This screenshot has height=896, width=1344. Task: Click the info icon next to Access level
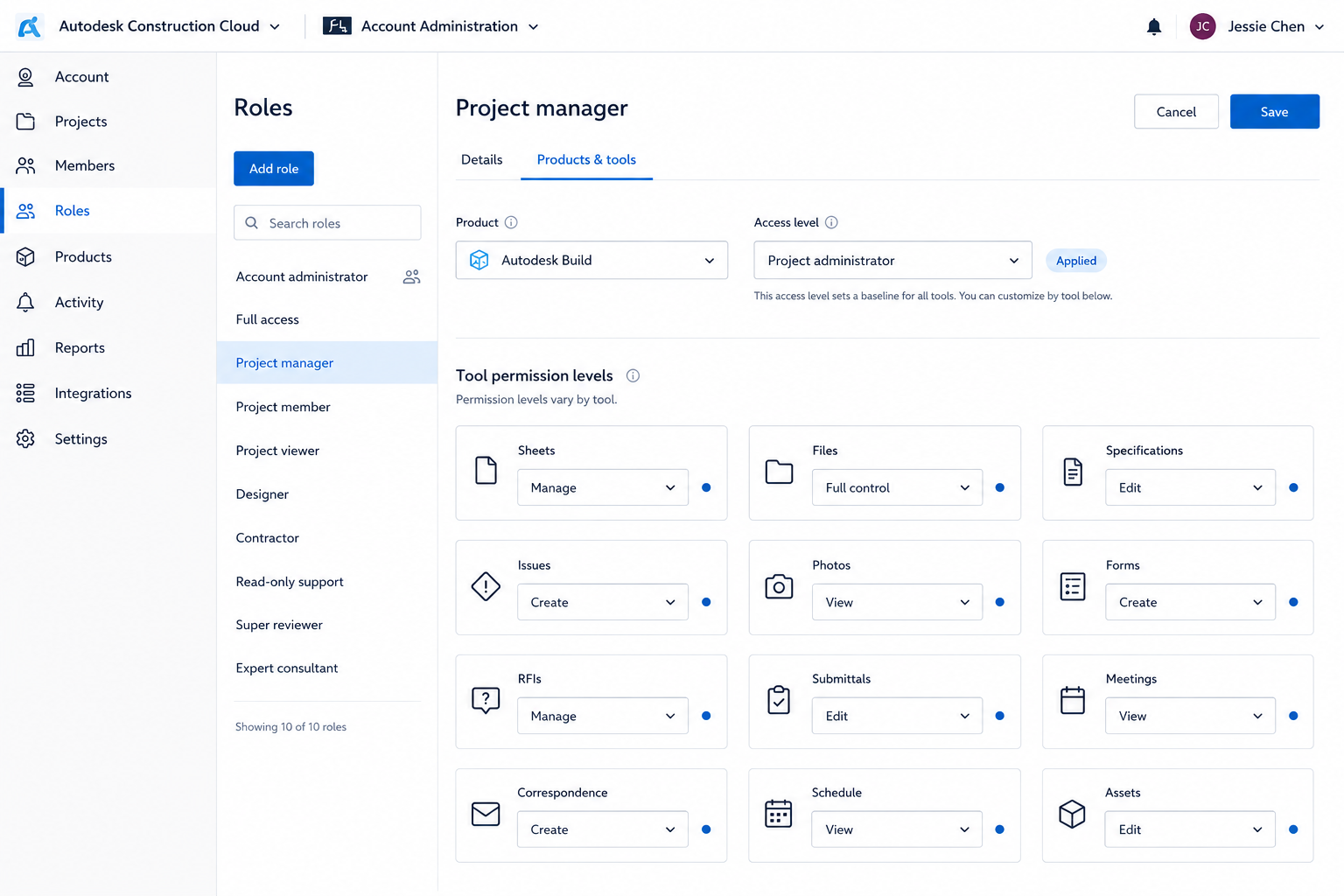coord(831,222)
